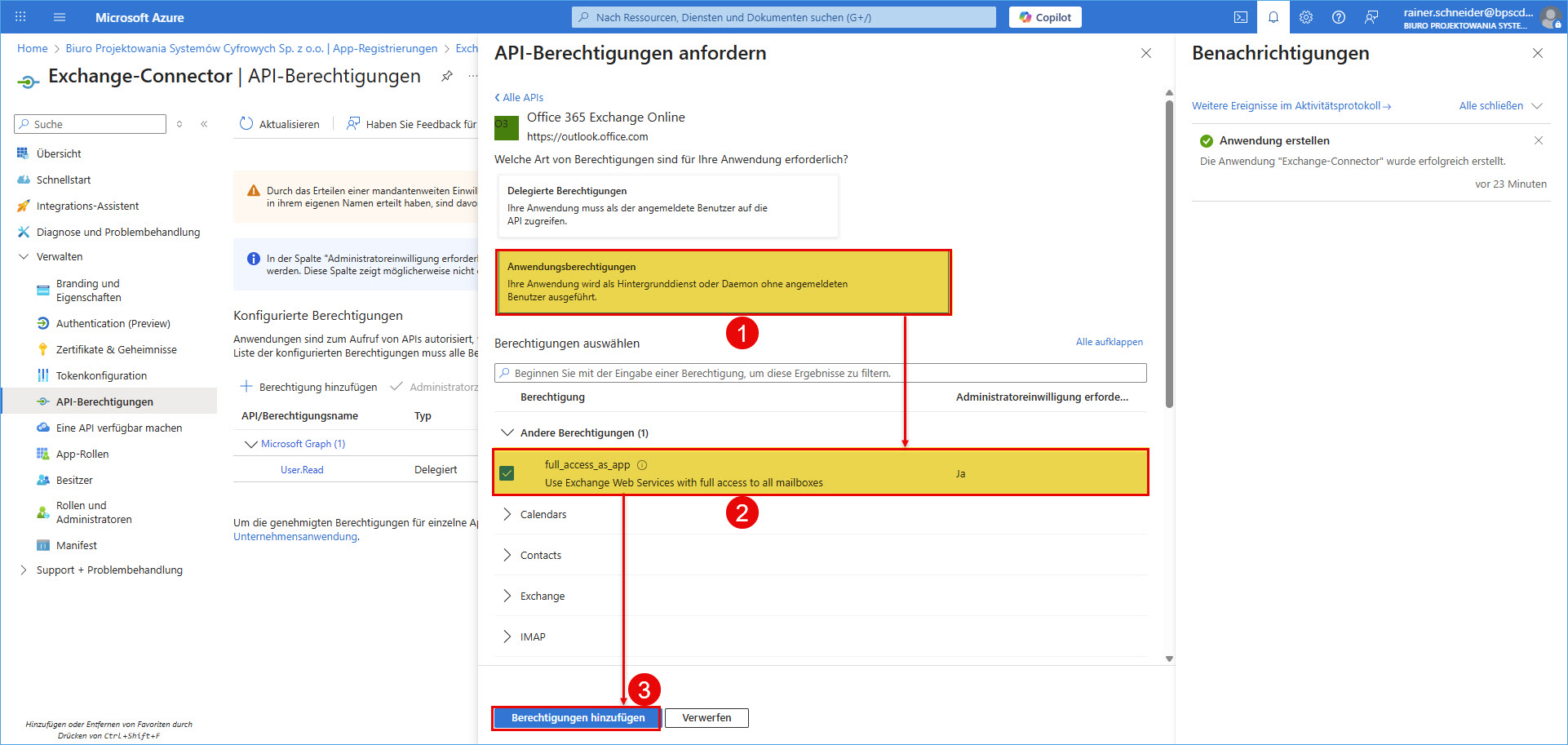Focus the top Azure resource search box

click(x=784, y=17)
